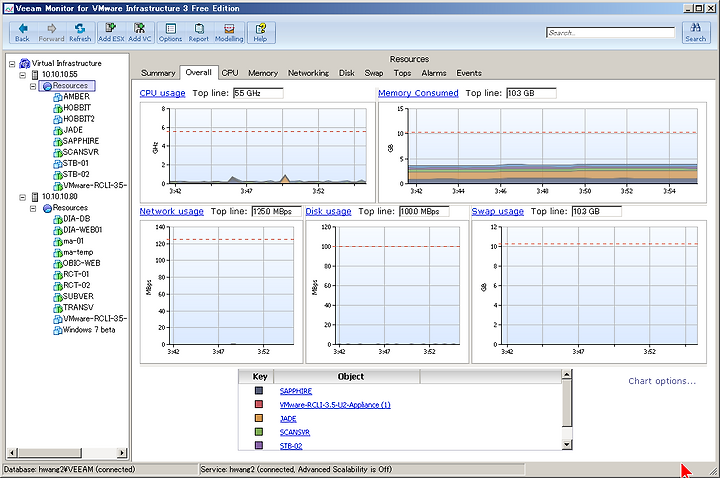Viewport: 720px width, 478px height.
Task: Click the SAPPHIRE link in the legend
Action: click(296, 391)
